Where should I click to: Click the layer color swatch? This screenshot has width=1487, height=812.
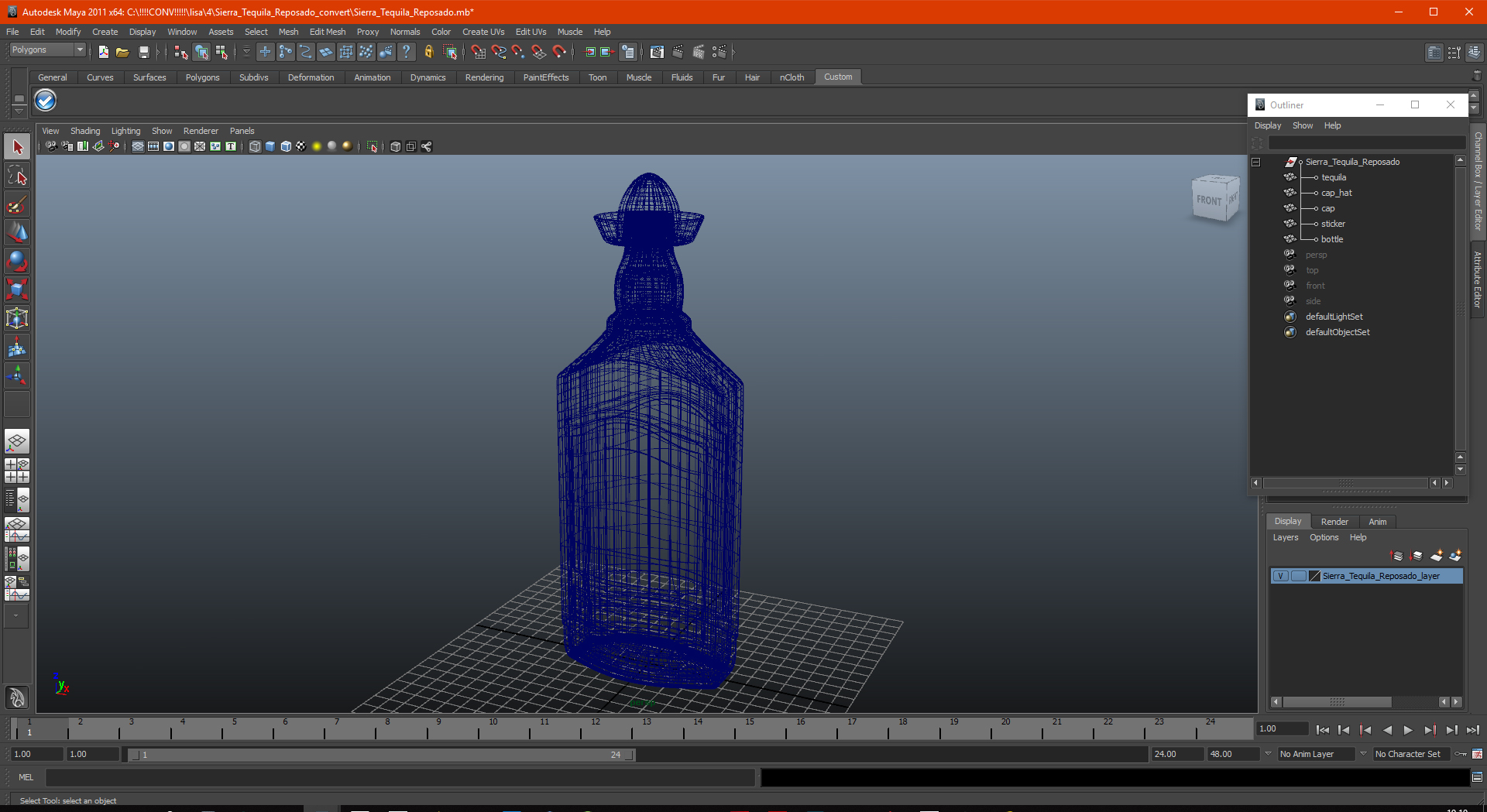coord(1314,576)
